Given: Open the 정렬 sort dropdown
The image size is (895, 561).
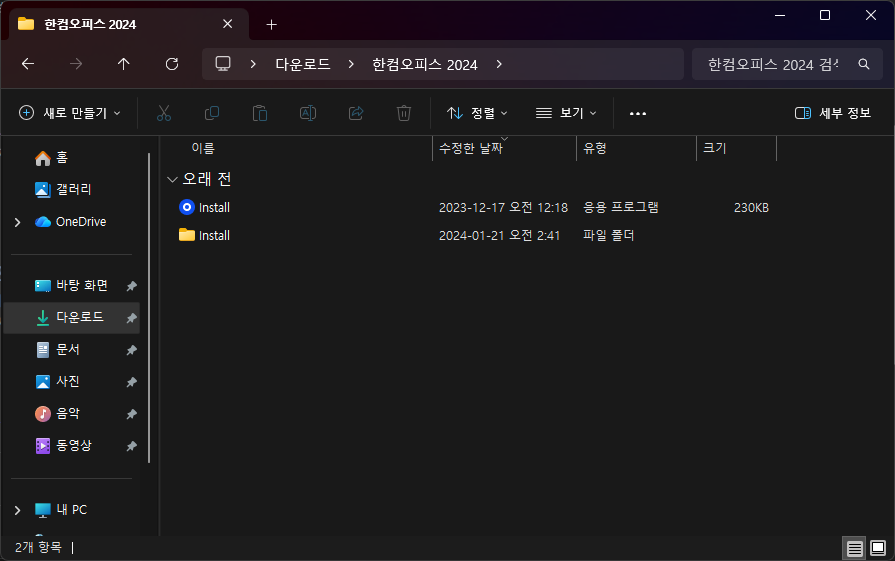Looking at the screenshot, I should [x=477, y=113].
